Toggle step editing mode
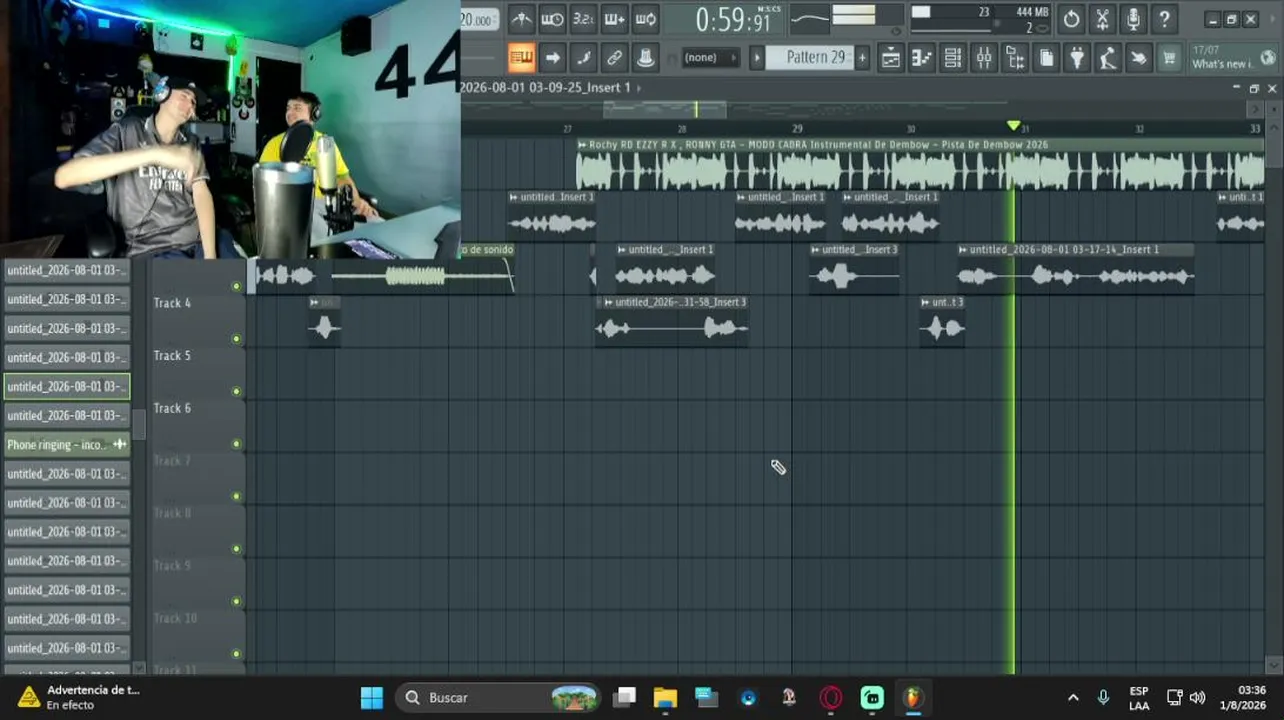Image resolution: width=1284 pixels, height=720 pixels. [x=583, y=58]
